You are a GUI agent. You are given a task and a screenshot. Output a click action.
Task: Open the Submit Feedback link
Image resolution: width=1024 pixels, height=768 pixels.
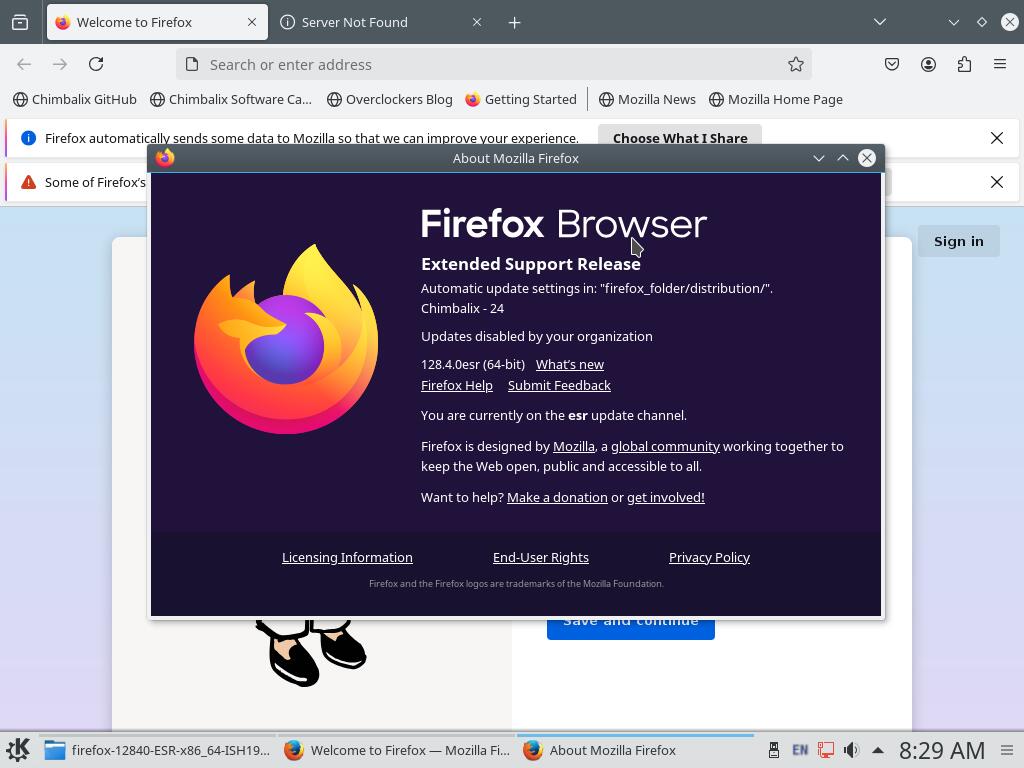point(559,385)
